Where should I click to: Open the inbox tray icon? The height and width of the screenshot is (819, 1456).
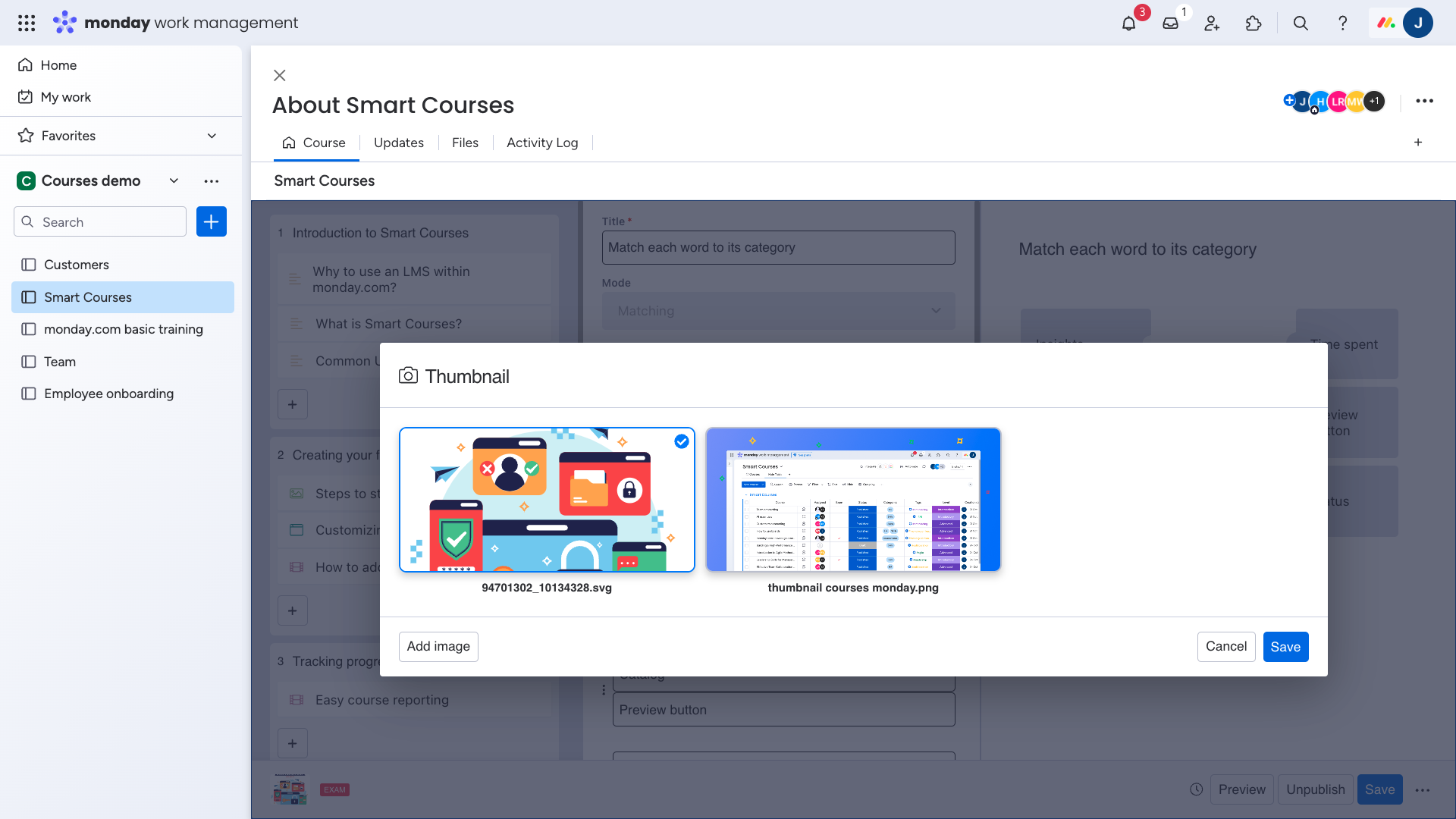1170,24
